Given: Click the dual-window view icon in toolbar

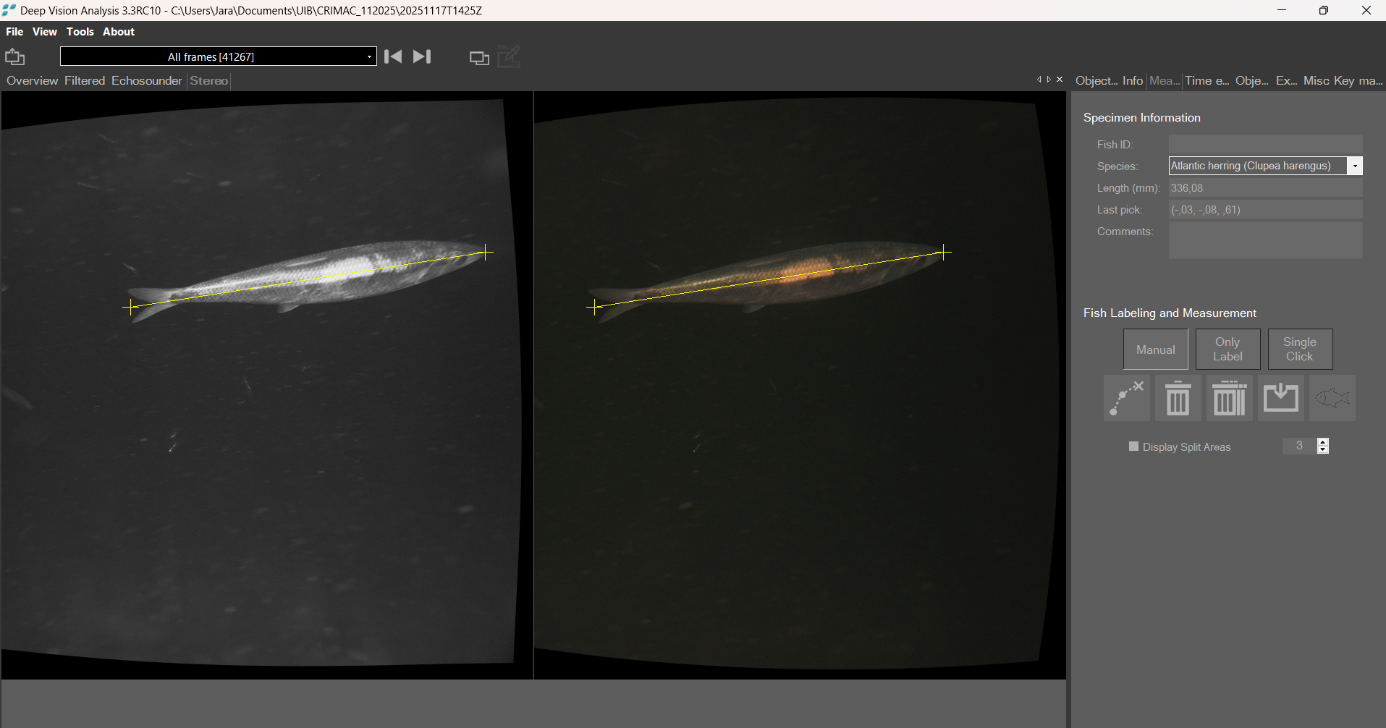Looking at the screenshot, I should (x=479, y=58).
